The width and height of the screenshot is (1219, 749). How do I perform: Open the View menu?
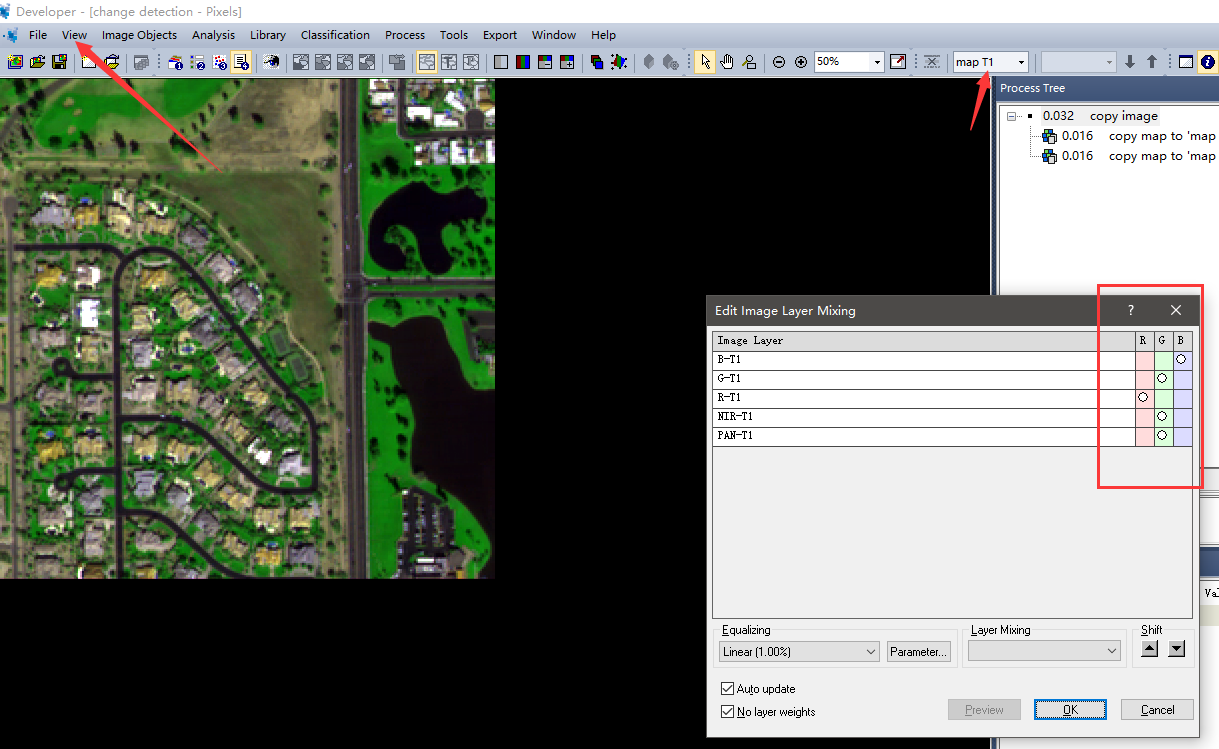point(74,35)
